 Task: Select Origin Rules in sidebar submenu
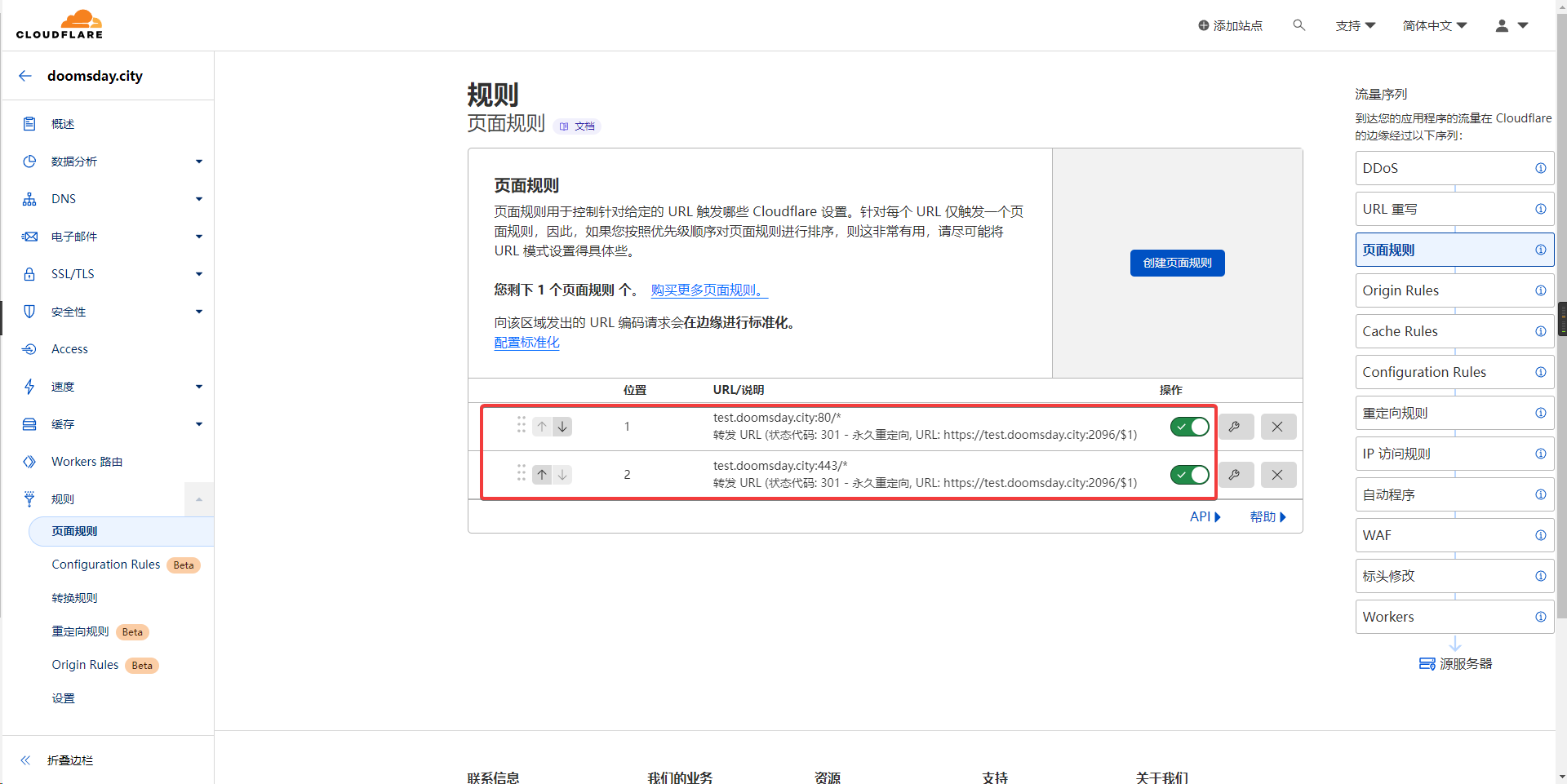(x=86, y=665)
